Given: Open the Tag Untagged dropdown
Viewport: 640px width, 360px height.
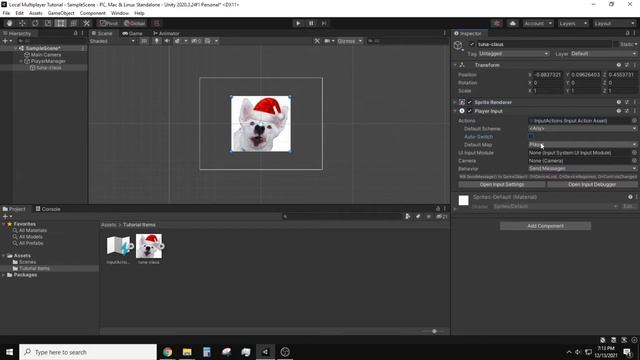Looking at the screenshot, I should pyautogui.click(x=513, y=53).
